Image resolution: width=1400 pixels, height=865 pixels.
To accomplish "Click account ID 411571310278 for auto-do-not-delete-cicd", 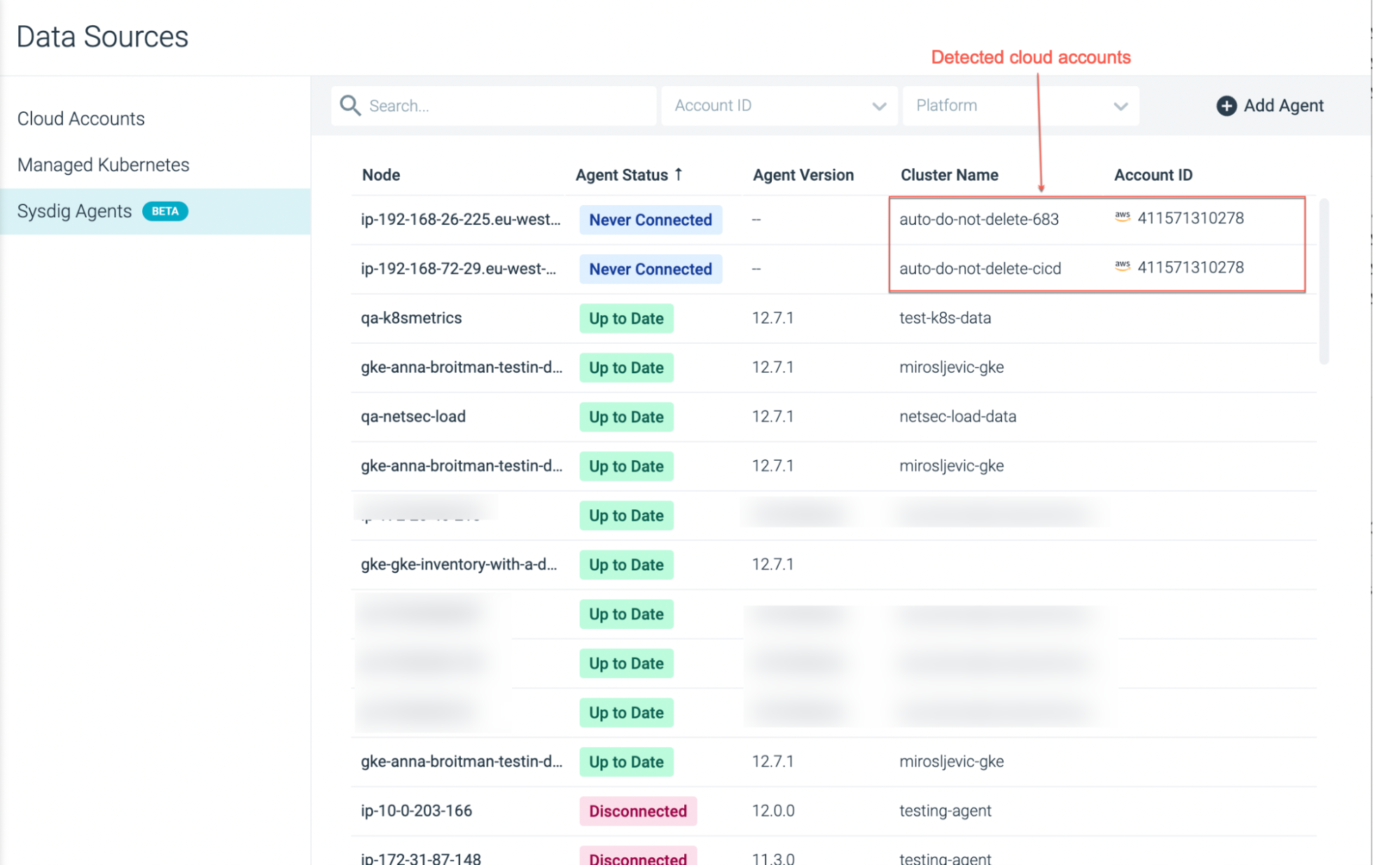I will pyautogui.click(x=1191, y=268).
